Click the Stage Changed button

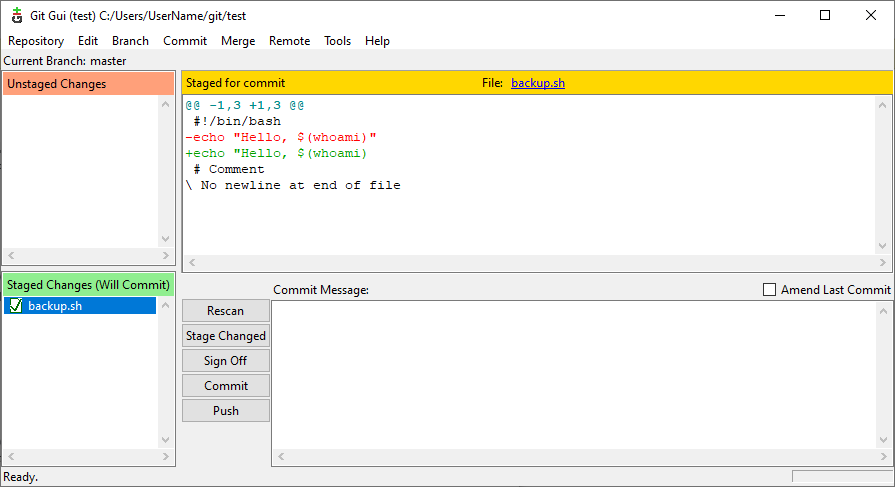pyautogui.click(x=226, y=336)
